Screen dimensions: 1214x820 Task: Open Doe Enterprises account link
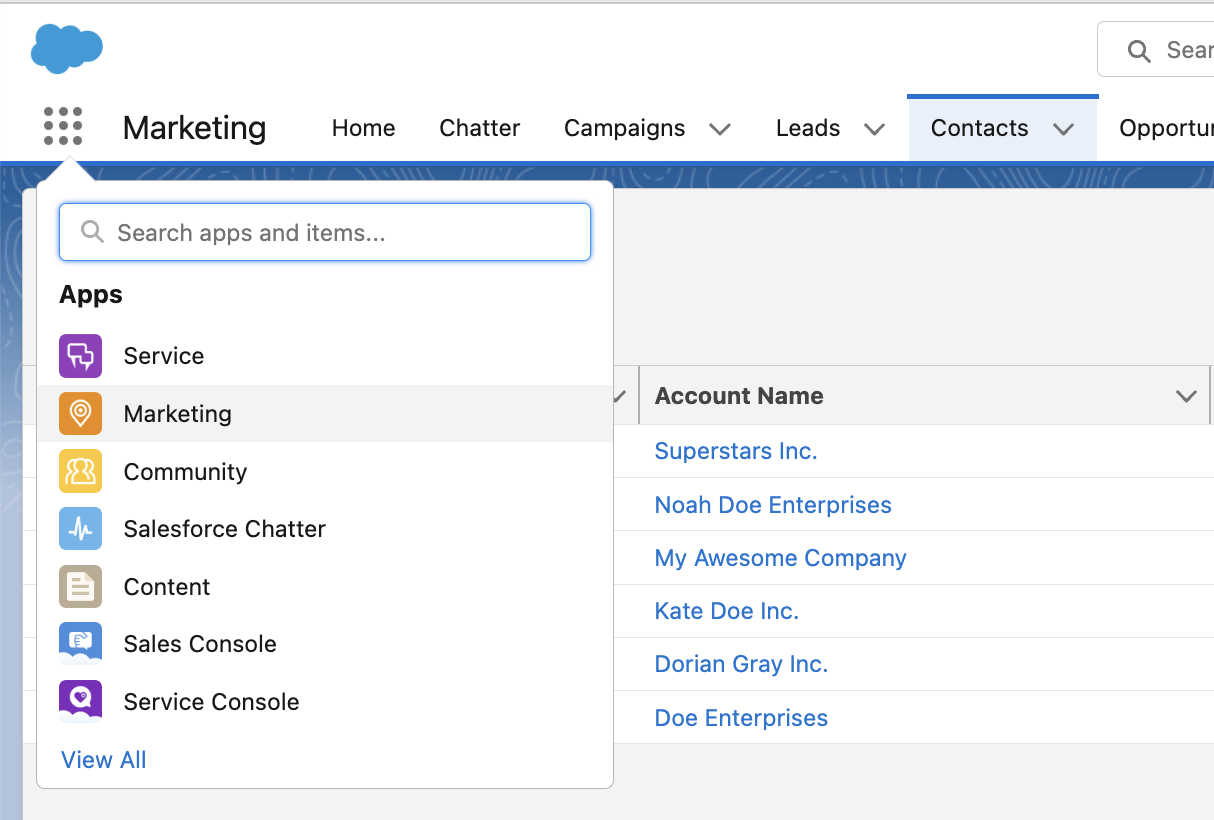click(741, 718)
